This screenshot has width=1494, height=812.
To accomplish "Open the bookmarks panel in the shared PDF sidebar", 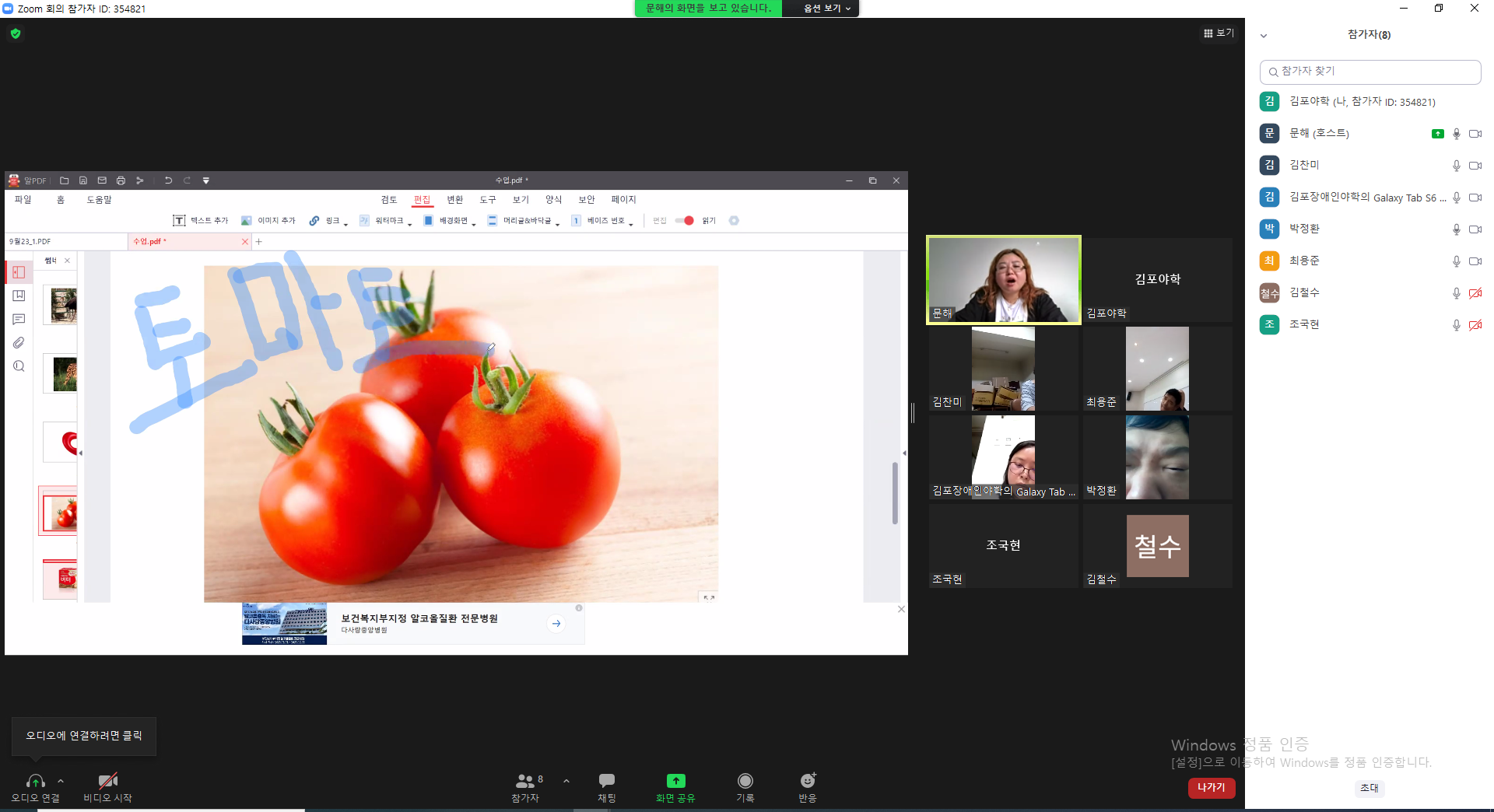I will [x=19, y=296].
